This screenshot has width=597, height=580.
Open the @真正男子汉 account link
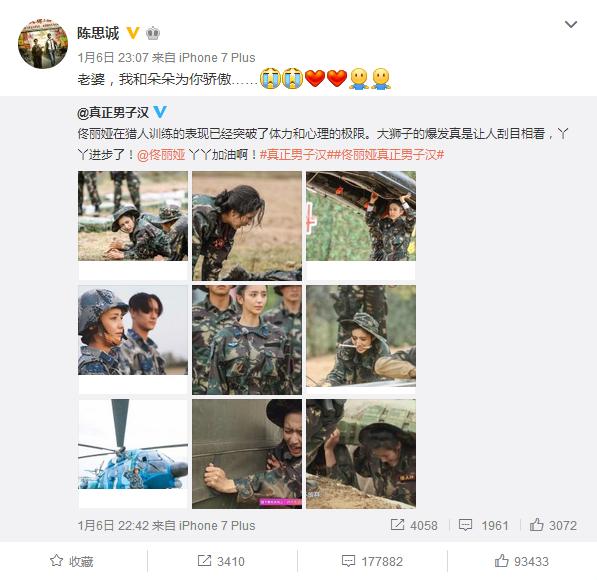pyautogui.click(x=113, y=112)
